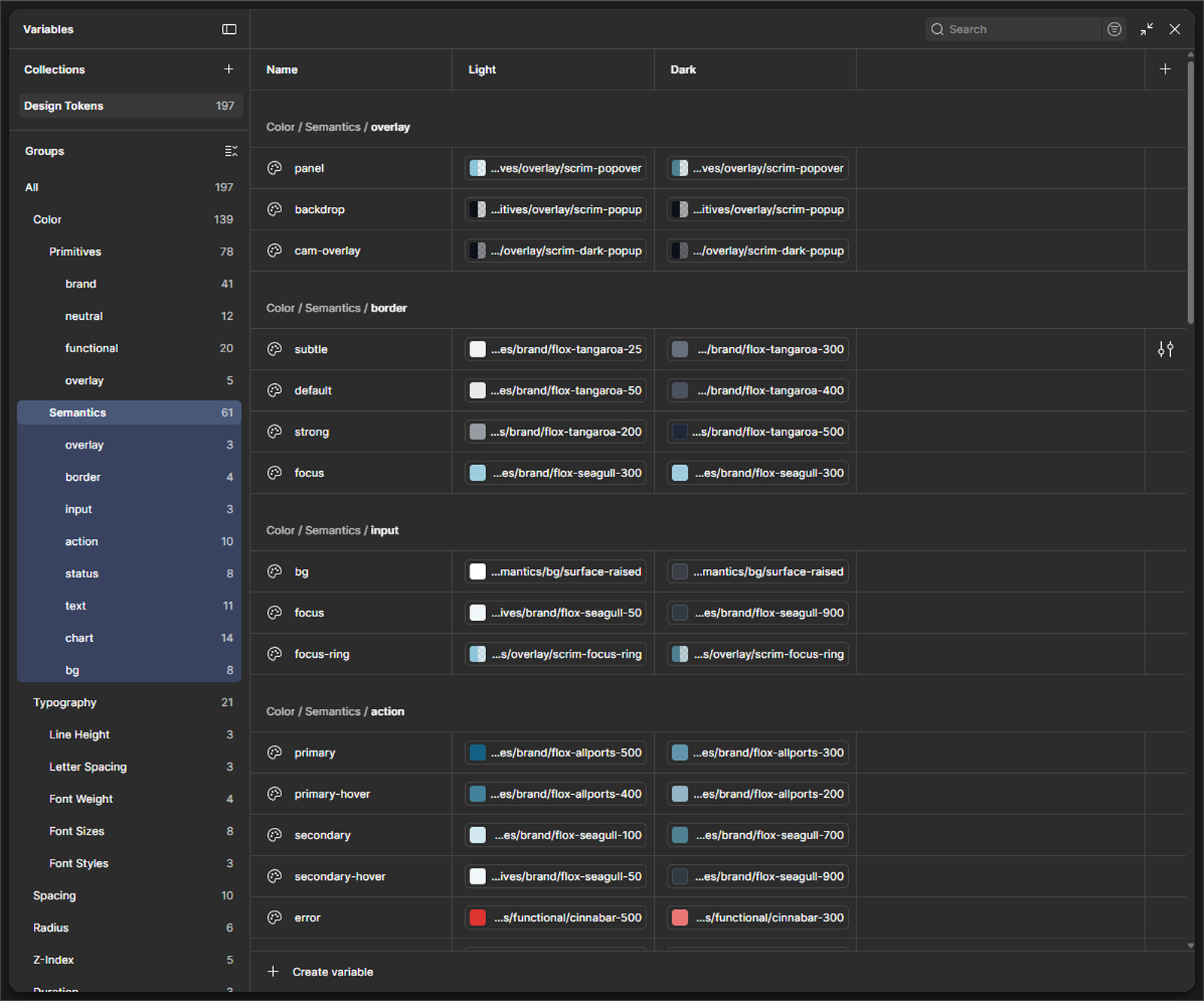The width and height of the screenshot is (1204, 1001).
Task: Select the All group
Action: coord(129,187)
